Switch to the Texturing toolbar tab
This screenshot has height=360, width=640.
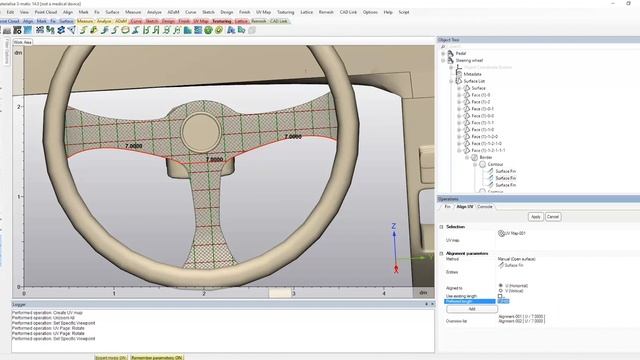click(x=222, y=21)
